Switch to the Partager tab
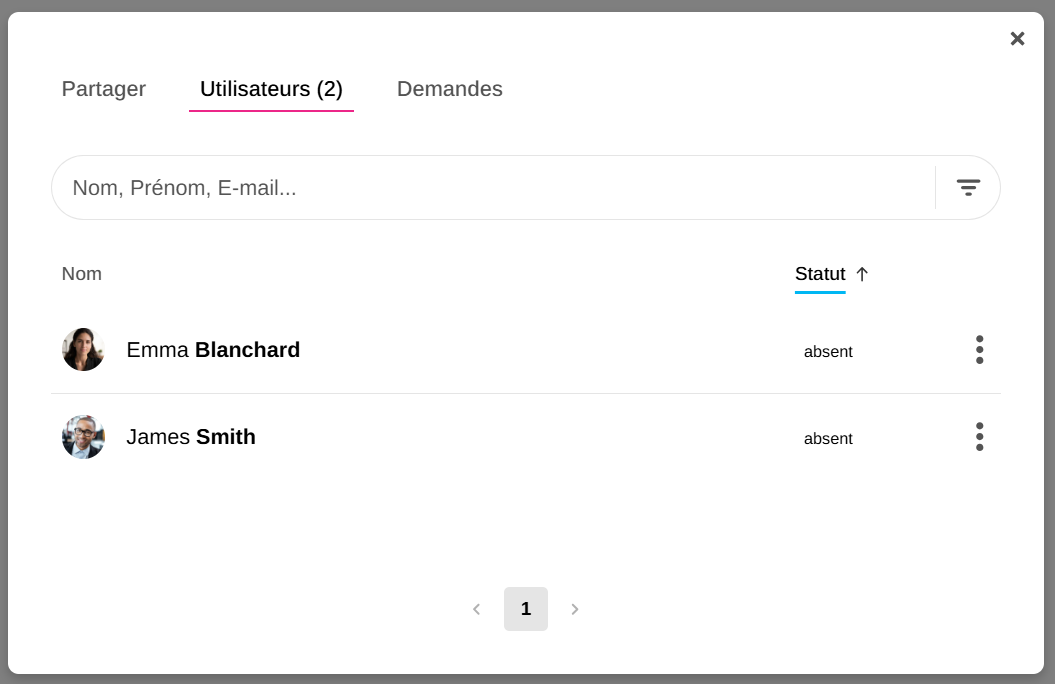Image resolution: width=1055 pixels, height=684 pixels. tap(104, 89)
